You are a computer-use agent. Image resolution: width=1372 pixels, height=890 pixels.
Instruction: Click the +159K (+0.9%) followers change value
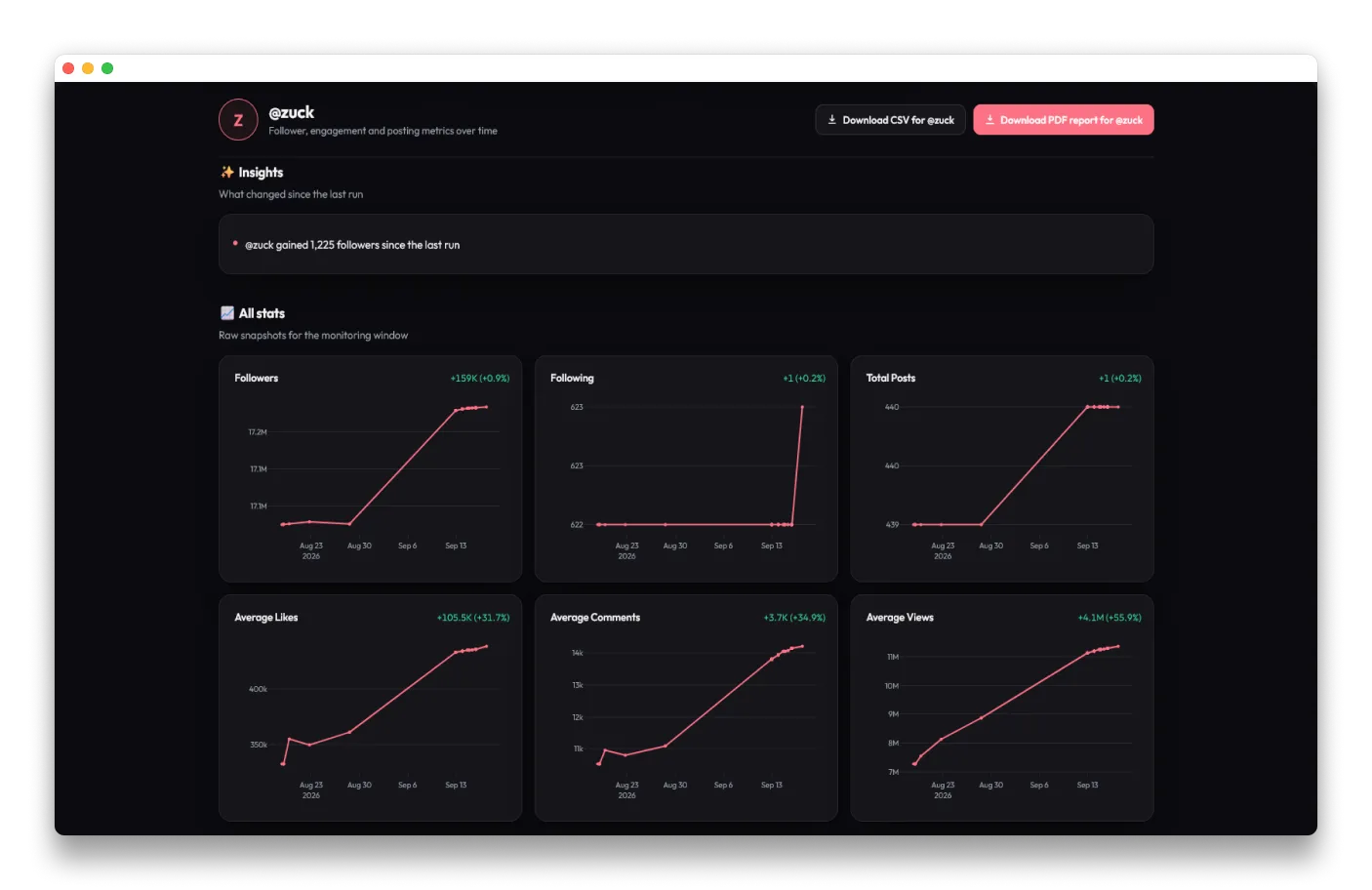480,378
